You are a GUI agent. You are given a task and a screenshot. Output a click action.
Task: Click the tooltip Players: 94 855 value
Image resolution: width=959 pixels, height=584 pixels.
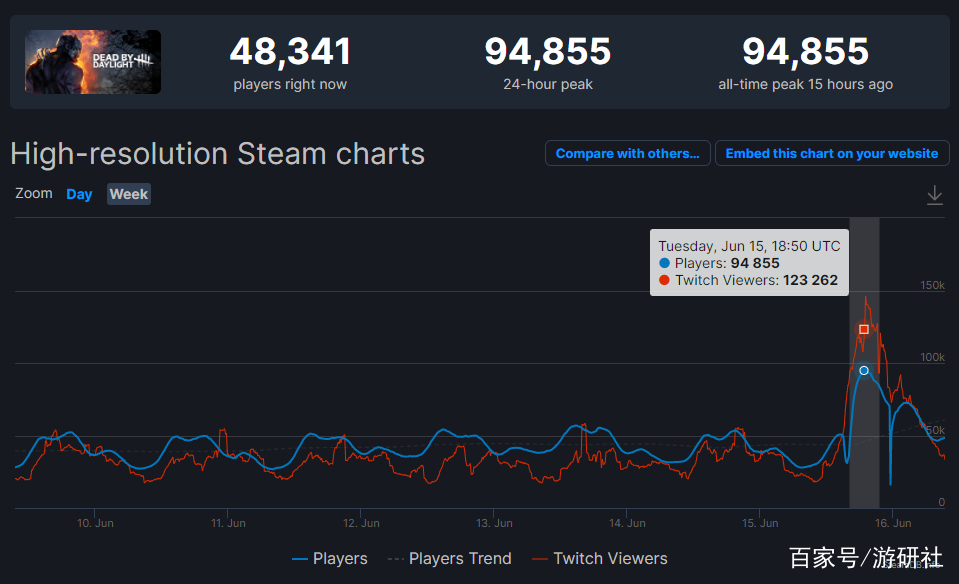point(727,264)
